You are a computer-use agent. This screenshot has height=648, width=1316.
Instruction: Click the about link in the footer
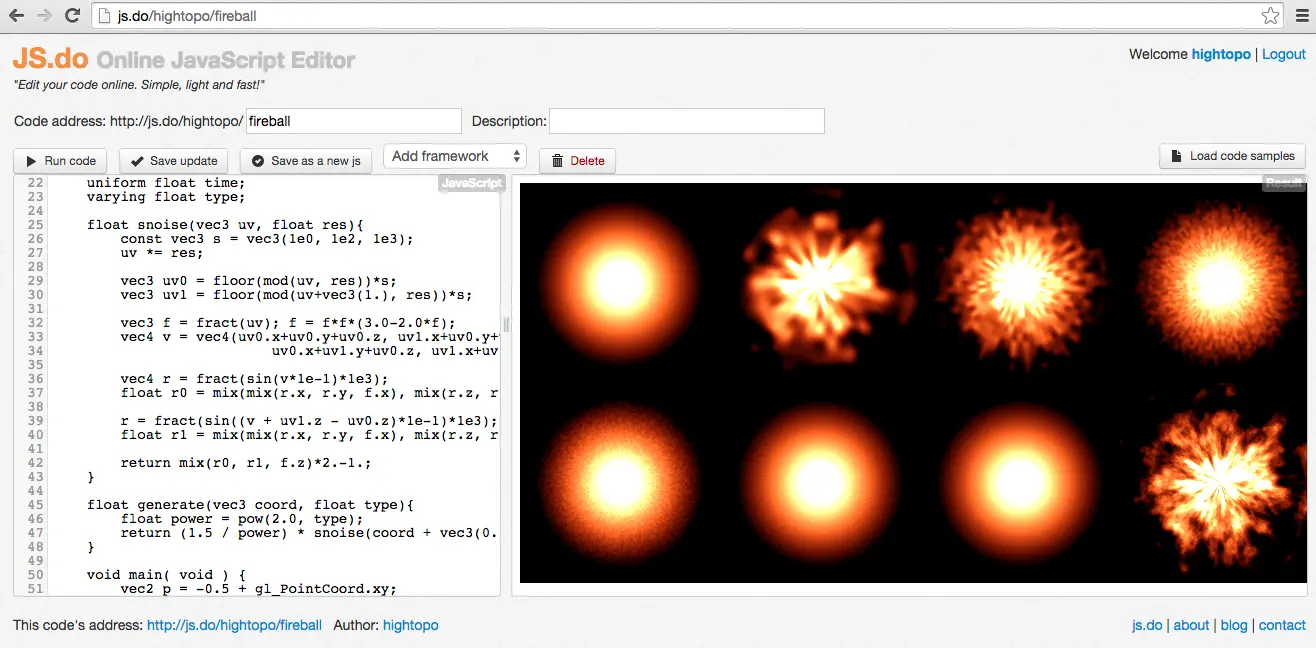pos(1191,624)
